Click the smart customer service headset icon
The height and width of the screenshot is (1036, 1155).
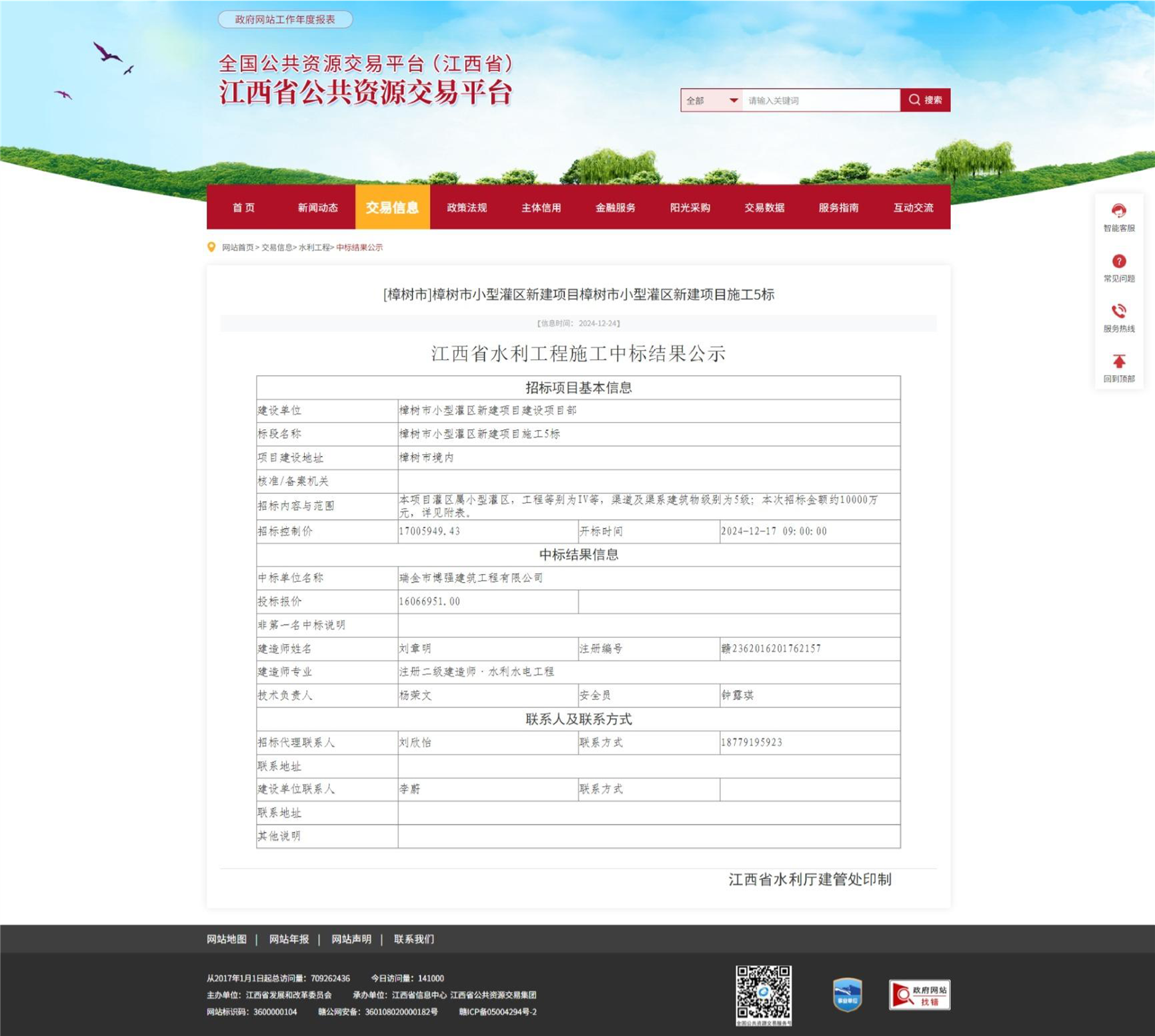pyautogui.click(x=1118, y=211)
